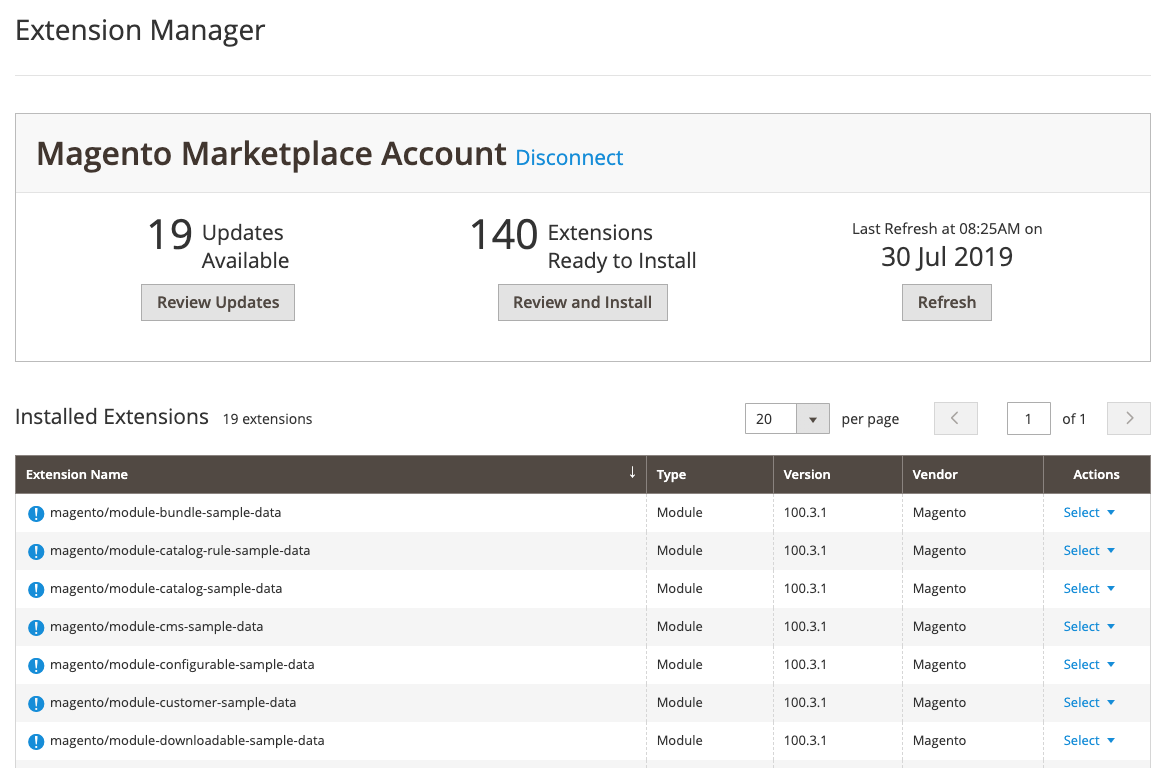Click the warning icon beside magento/module-bundle-sample-data
The image size is (1174, 768).
[x=36, y=512]
